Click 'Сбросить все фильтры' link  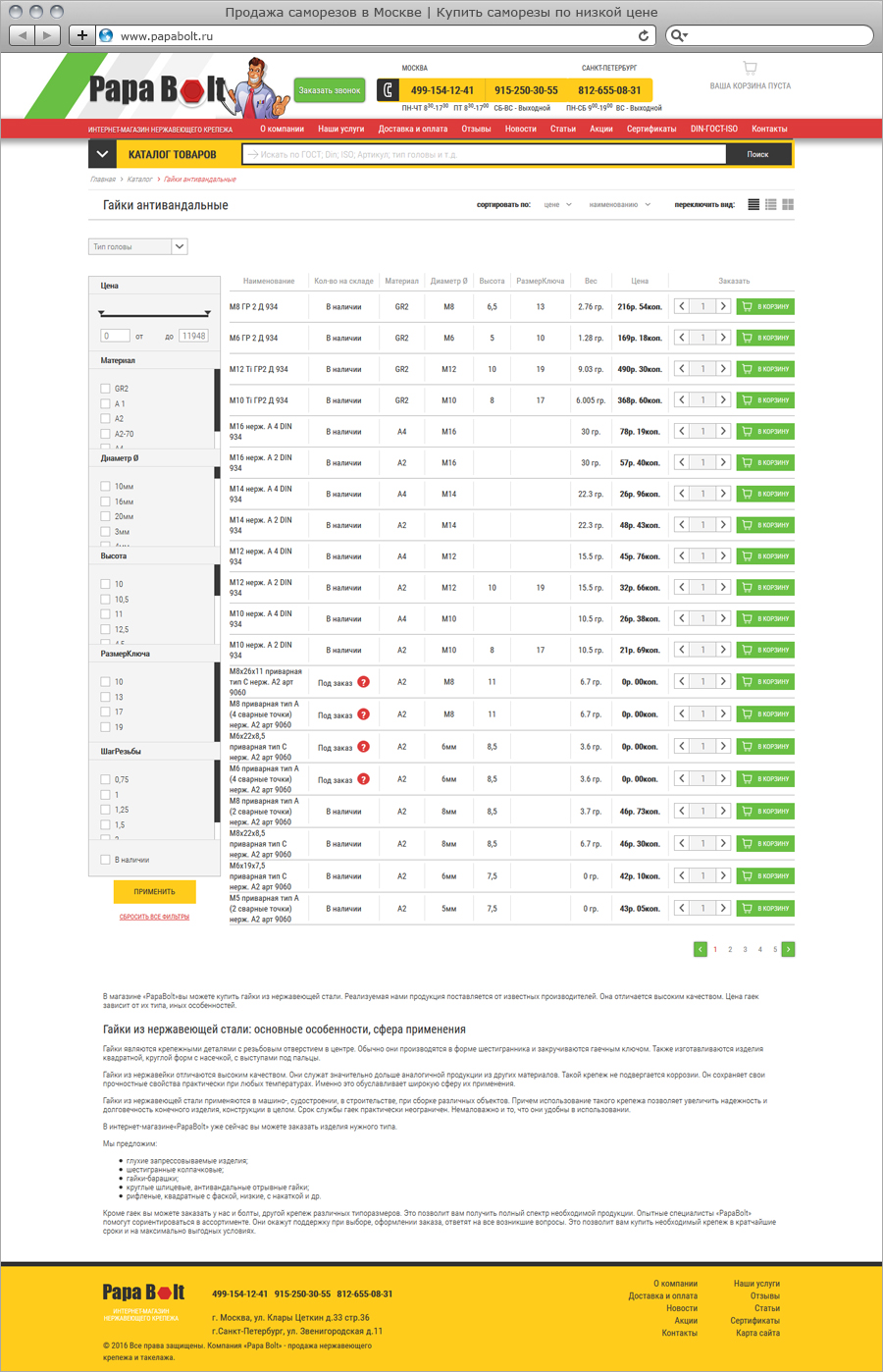point(154,917)
